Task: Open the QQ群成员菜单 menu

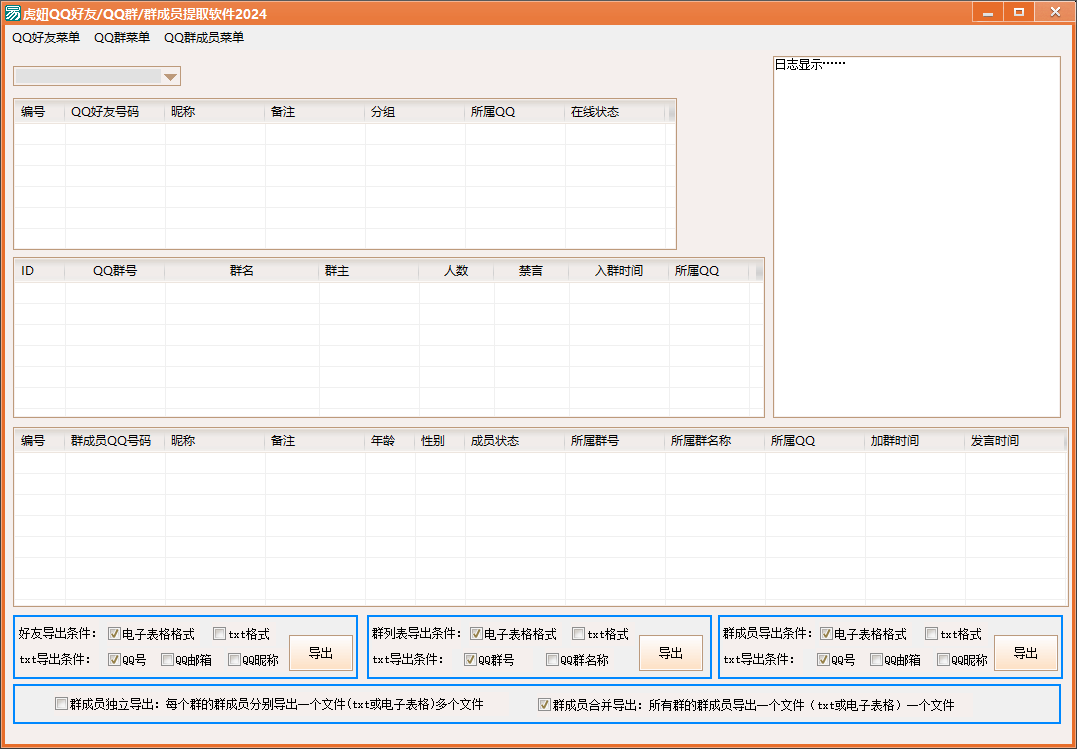Action: (x=203, y=38)
